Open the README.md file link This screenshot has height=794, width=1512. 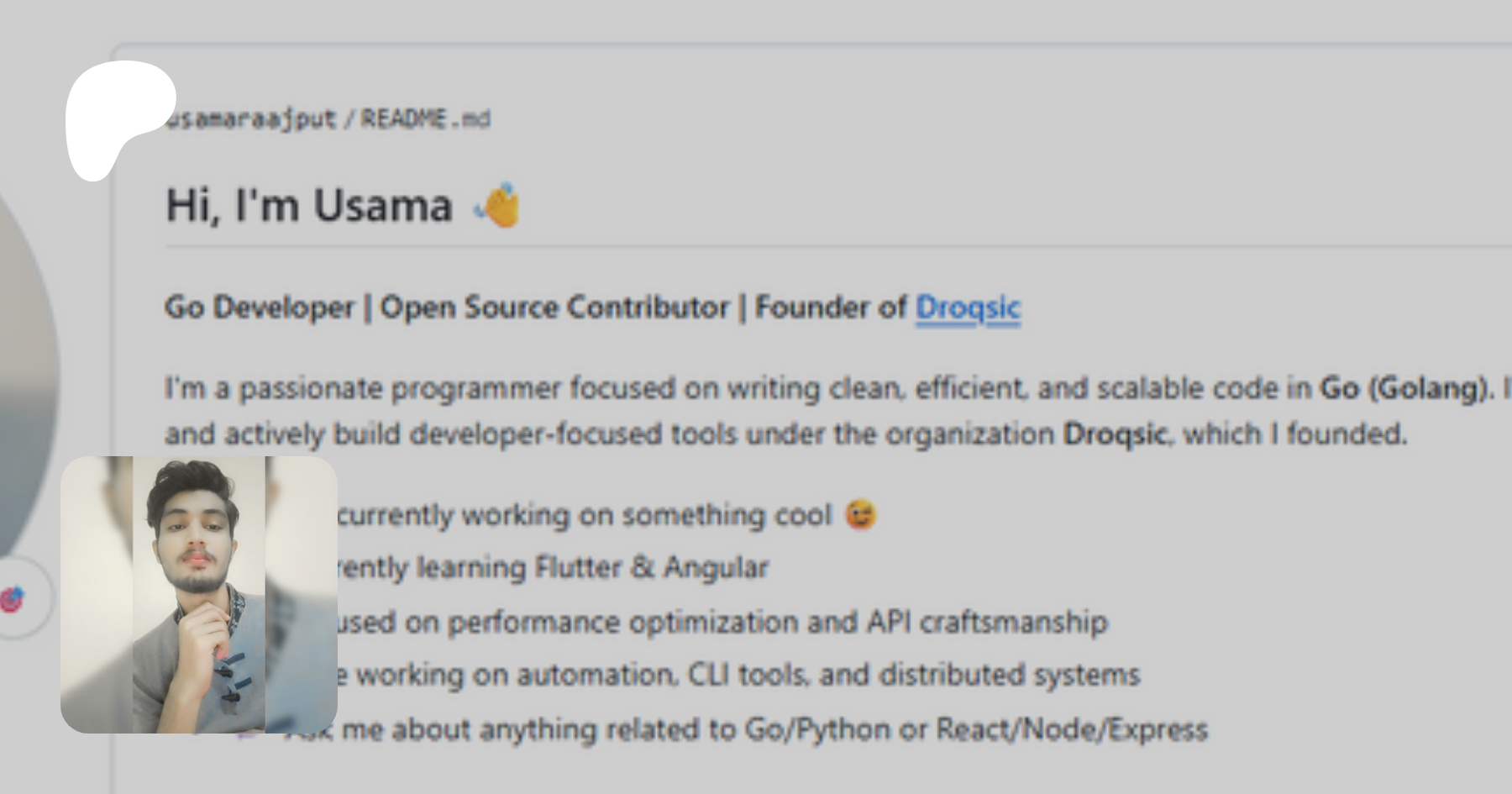(425, 119)
